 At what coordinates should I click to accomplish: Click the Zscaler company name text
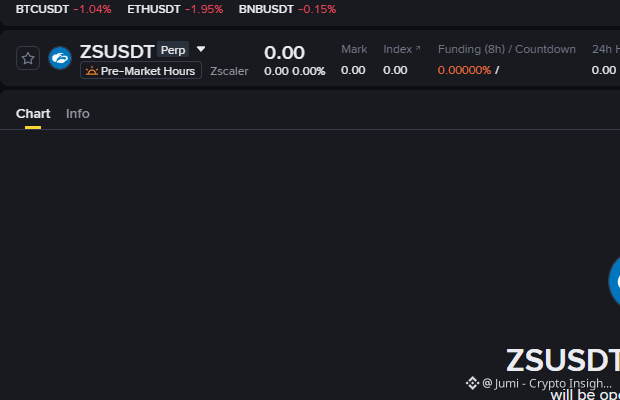click(x=229, y=71)
